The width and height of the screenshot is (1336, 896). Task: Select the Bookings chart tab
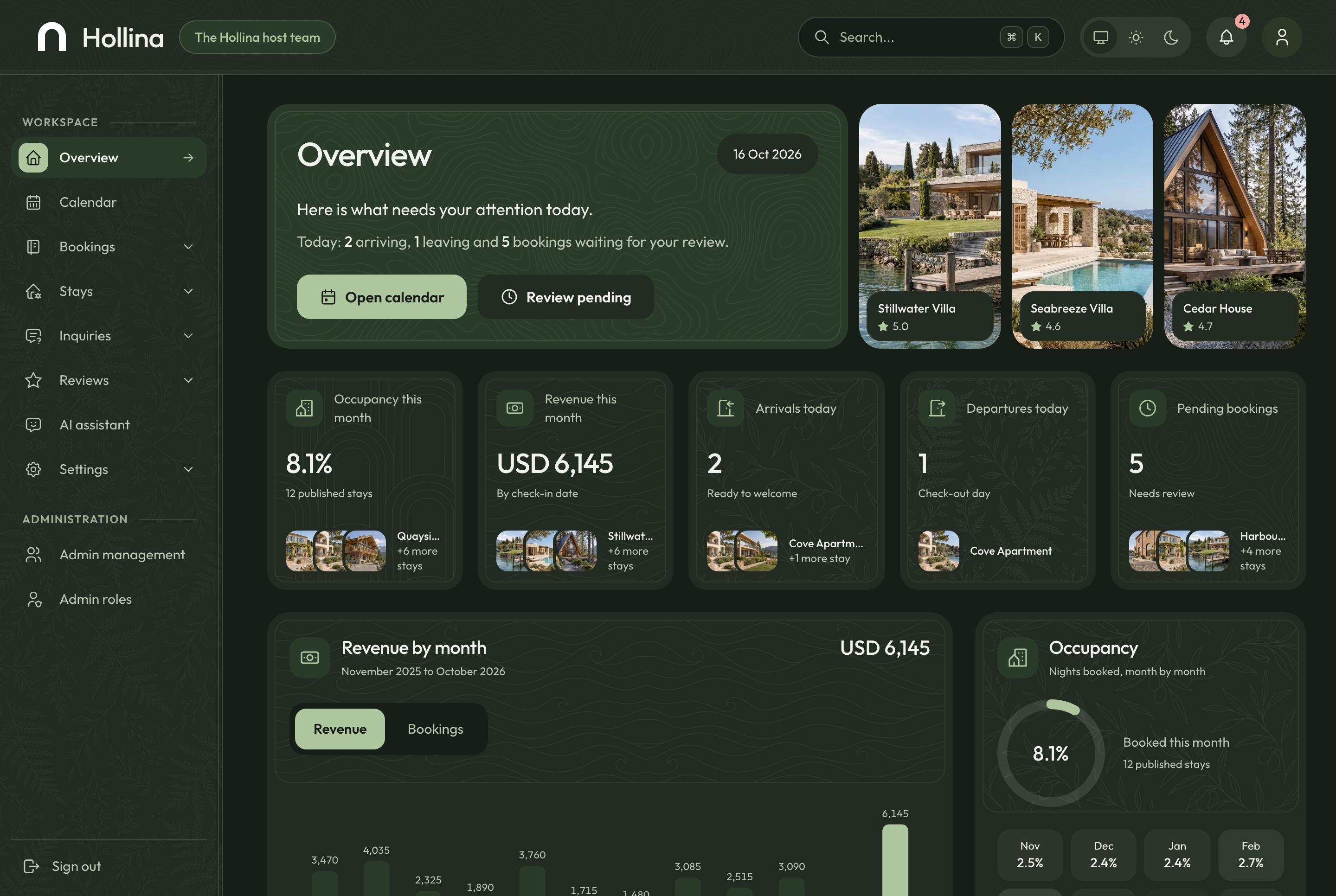[x=436, y=729]
